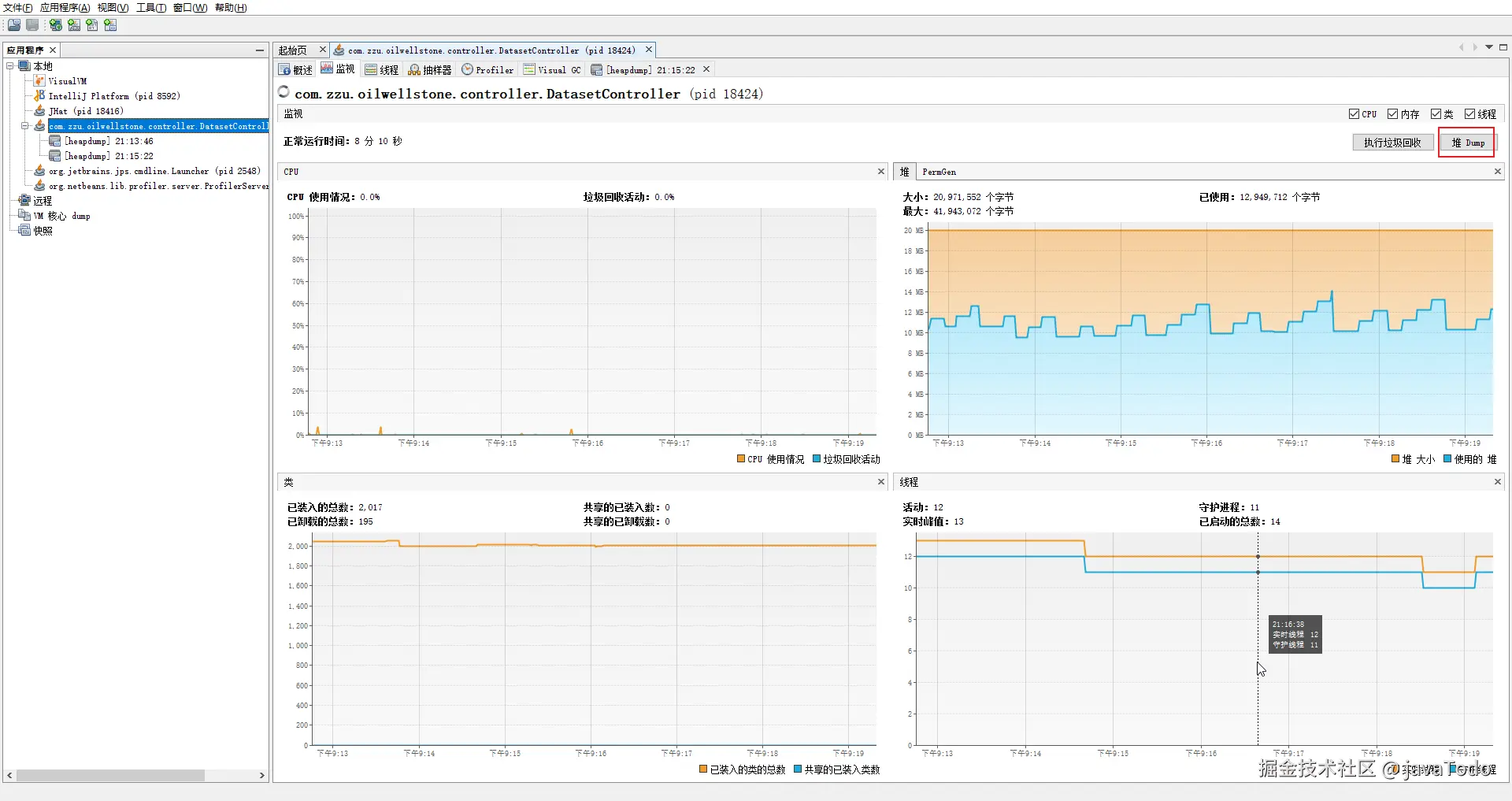
Task: Click the toolbar icon labeled JMX
Action: point(74,25)
